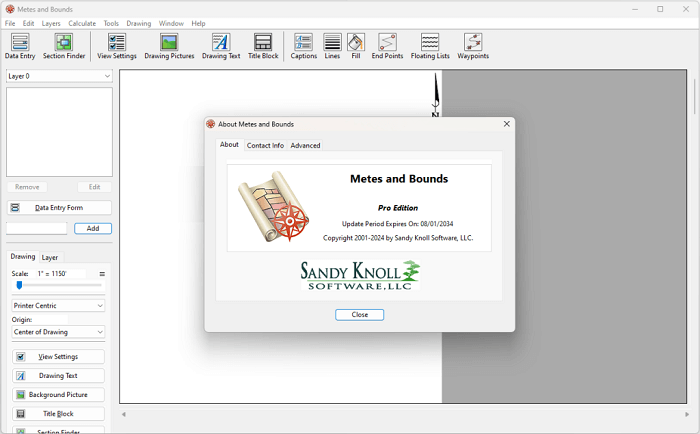Image resolution: width=700 pixels, height=434 pixels.
Task: Click the vertical scrollbar on right edge
Action: click(x=694, y=96)
